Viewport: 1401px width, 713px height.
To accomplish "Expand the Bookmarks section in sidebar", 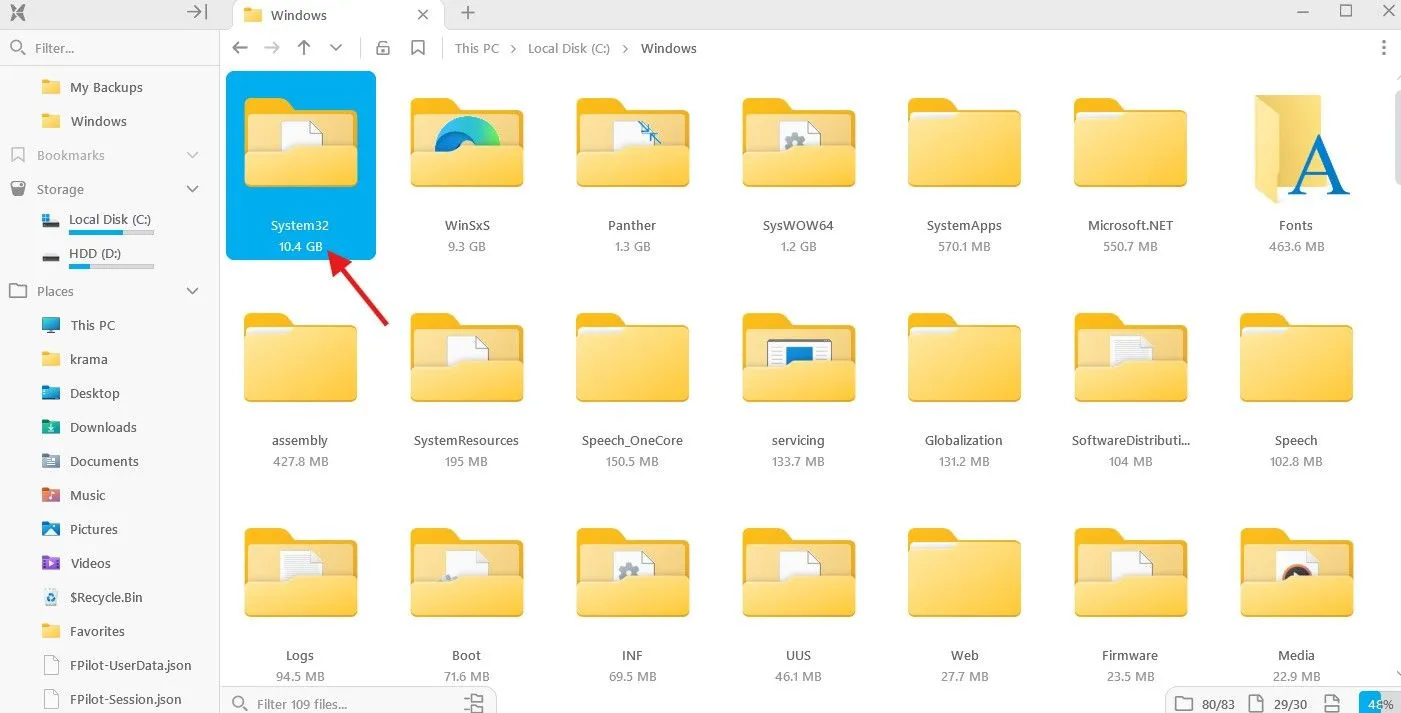I will click(x=193, y=155).
